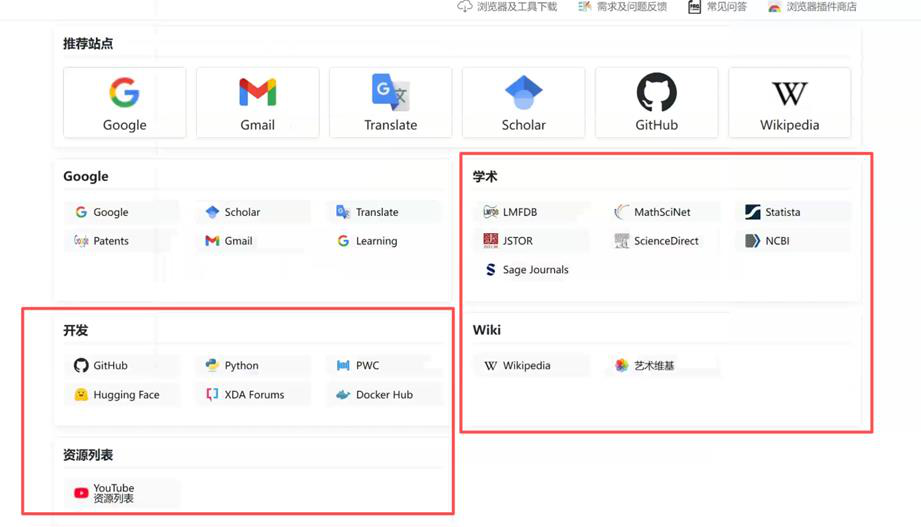Open GitHub in the 开发 section
The width and height of the screenshot is (921, 527).
[122, 365]
